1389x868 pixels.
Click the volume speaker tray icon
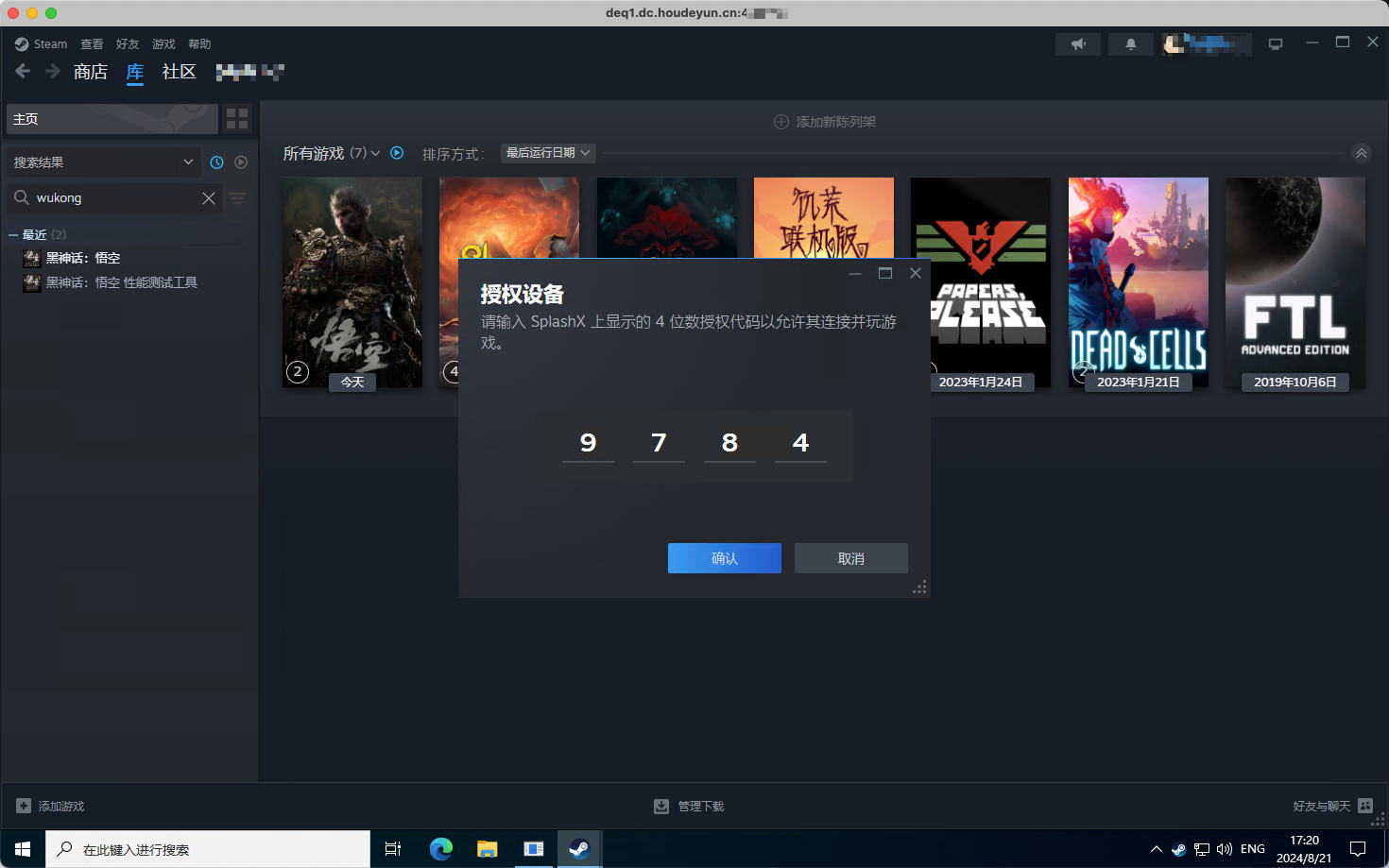pyautogui.click(x=1225, y=849)
